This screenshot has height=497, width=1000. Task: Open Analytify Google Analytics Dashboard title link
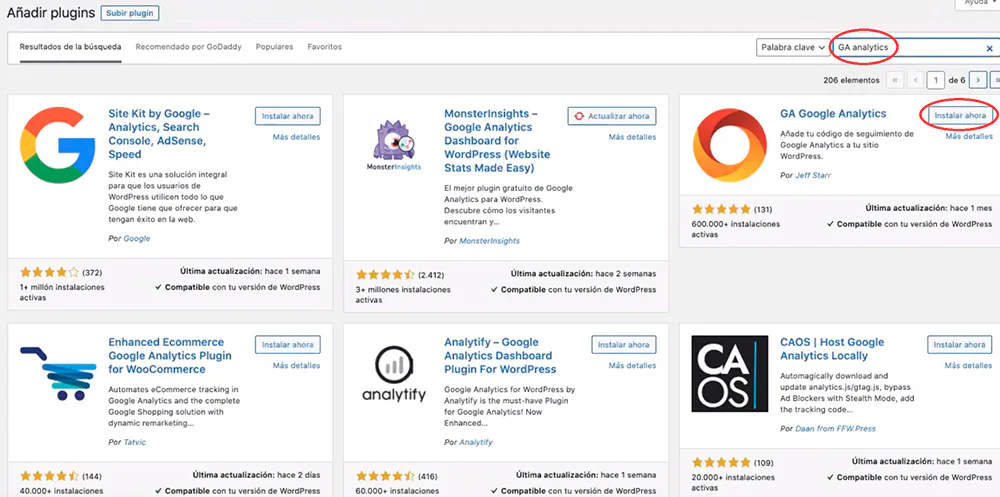pyautogui.click(x=500, y=355)
